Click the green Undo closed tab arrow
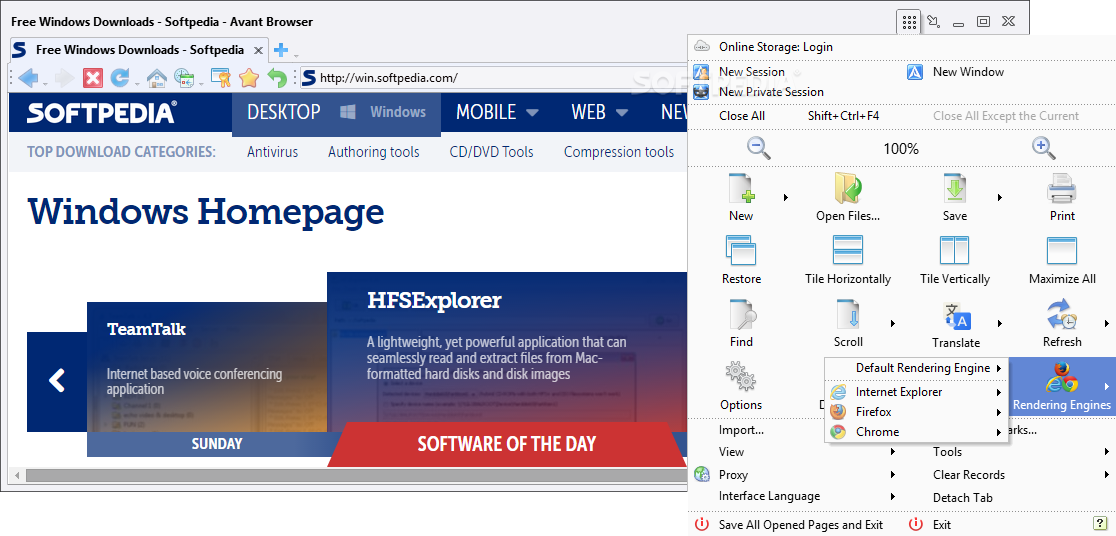Screen dimensions: 1116x536 point(277,78)
